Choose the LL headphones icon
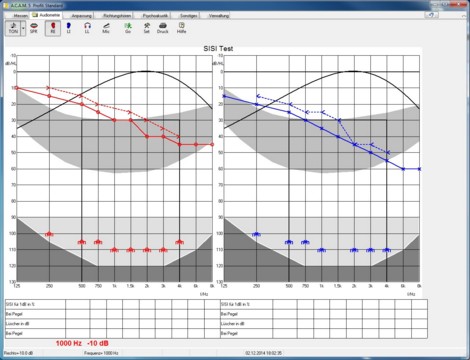 [x=87, y=28]
